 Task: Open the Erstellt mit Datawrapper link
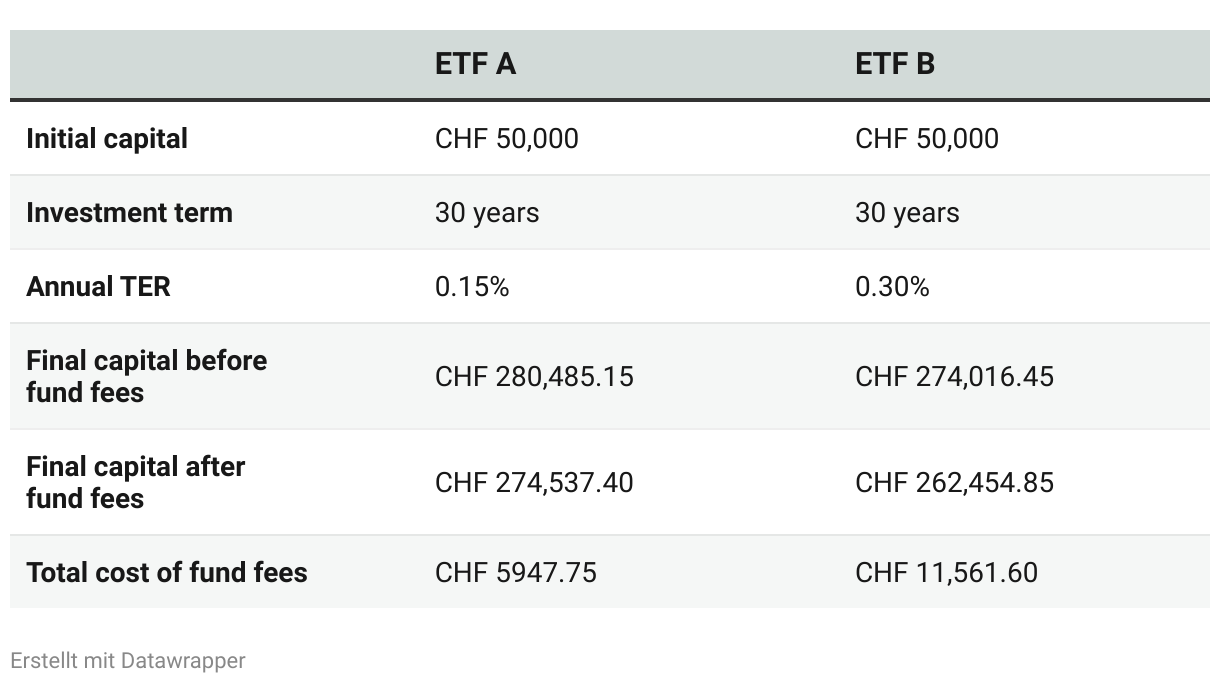[127, 660]
